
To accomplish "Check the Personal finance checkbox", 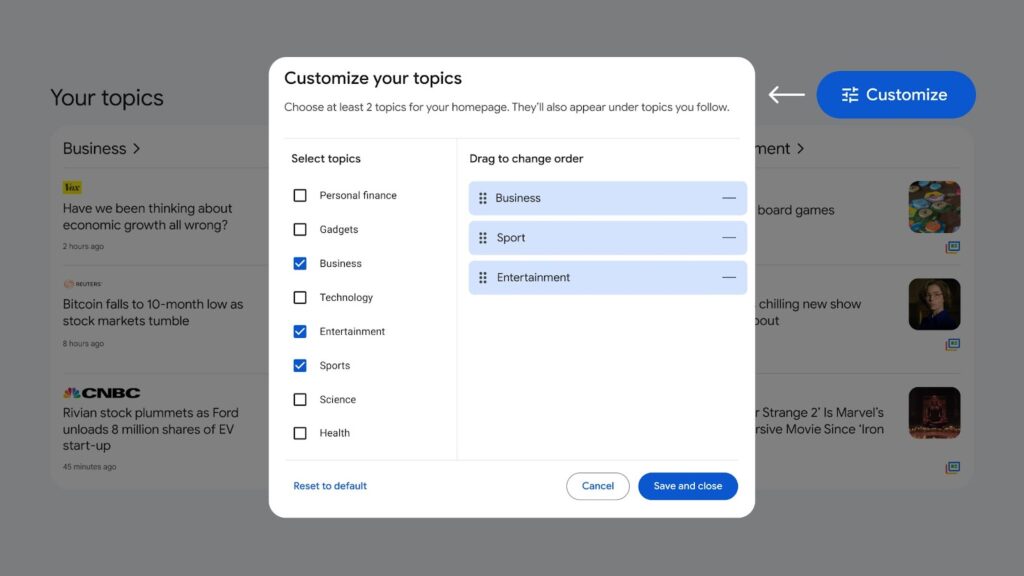I will (x=300, y=195).
